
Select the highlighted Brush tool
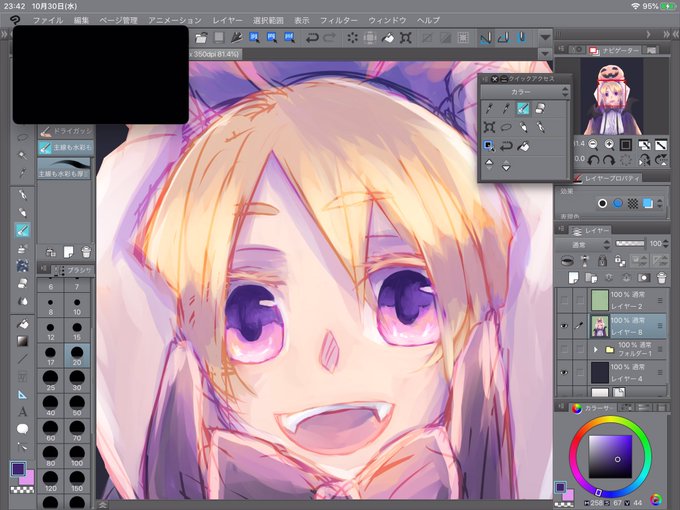(x=23, y=230)
